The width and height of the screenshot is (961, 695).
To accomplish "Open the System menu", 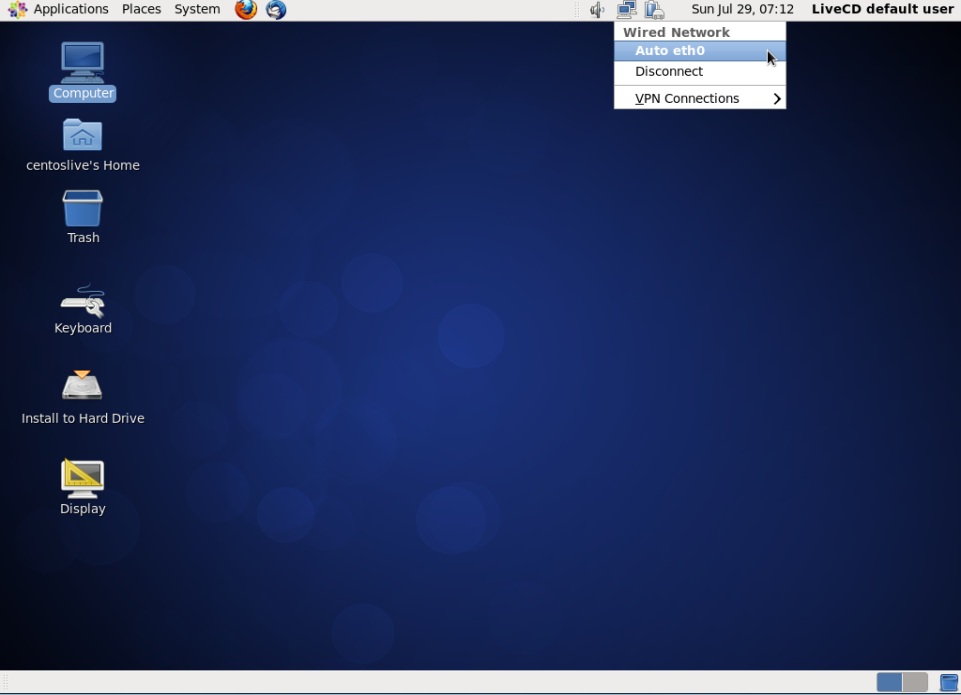I will click(197, 9).
